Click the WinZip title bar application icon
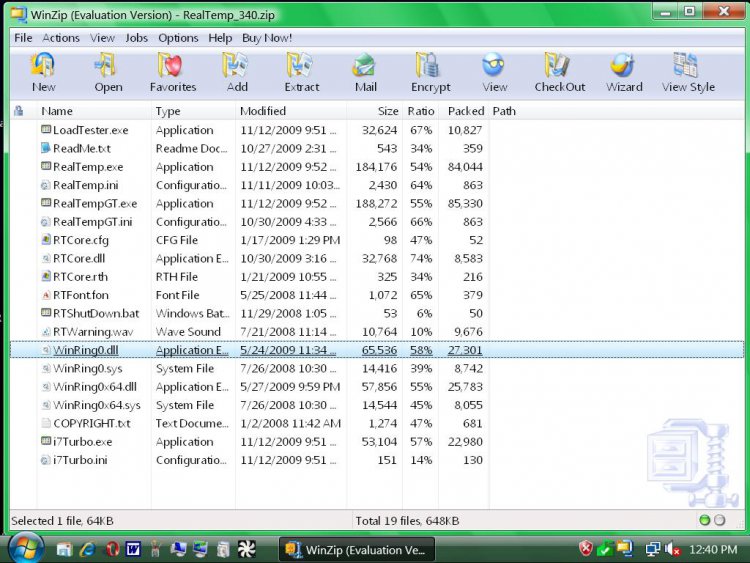 click(18, 14)
